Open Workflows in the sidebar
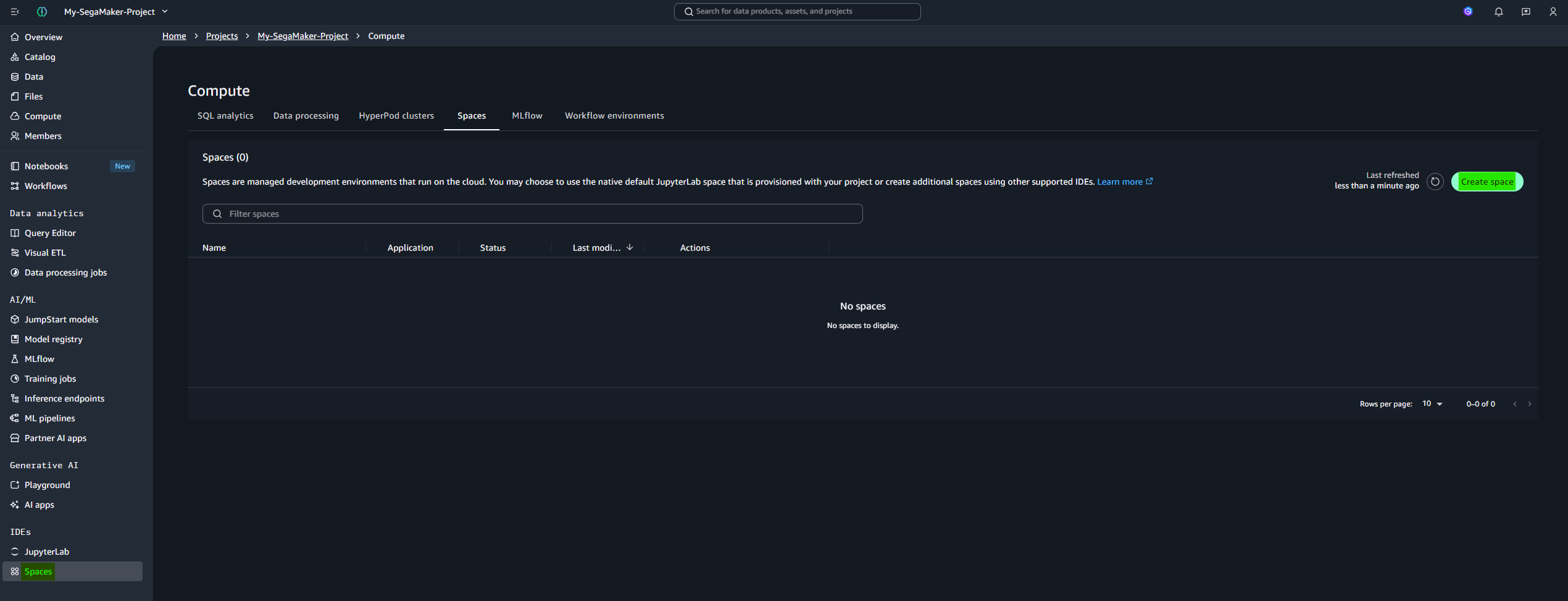 [x=73, y=186]
